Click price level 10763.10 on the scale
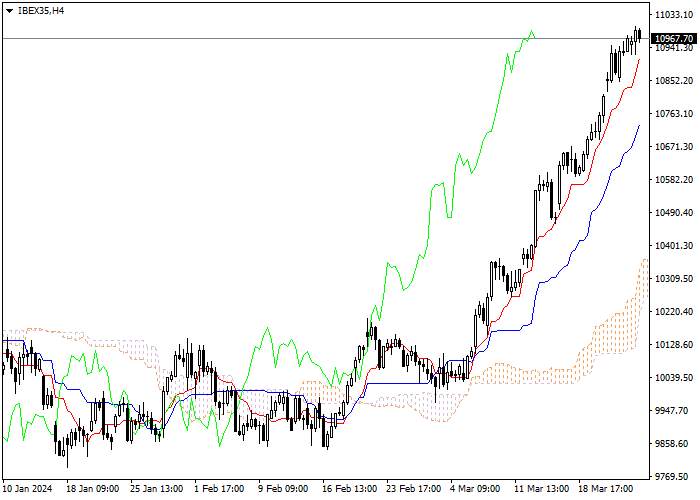This screenshot has height=500, width=700. (x=674, y=114)
